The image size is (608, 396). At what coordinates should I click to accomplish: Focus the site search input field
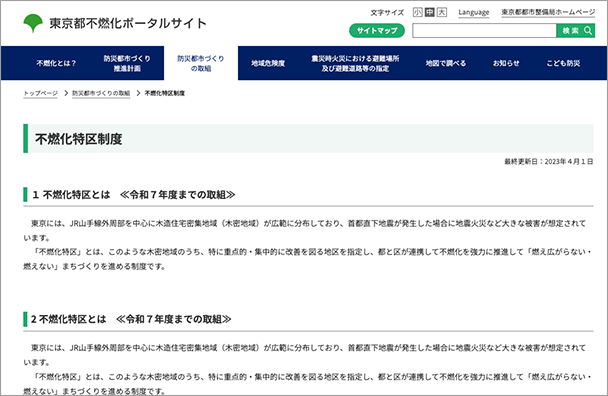pyautogui.click(x=484, y=31)
